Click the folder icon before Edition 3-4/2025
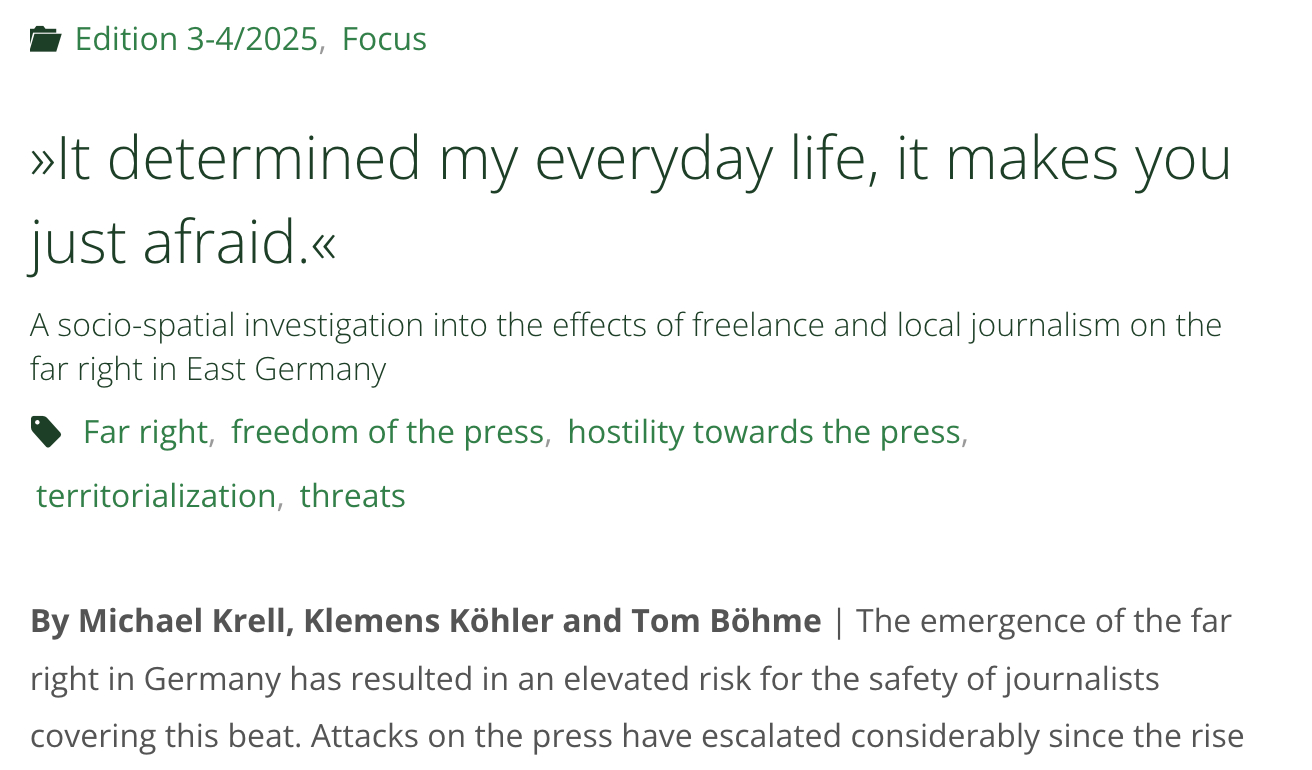The width and height of the screenshot is (1312, 770). 45,40
